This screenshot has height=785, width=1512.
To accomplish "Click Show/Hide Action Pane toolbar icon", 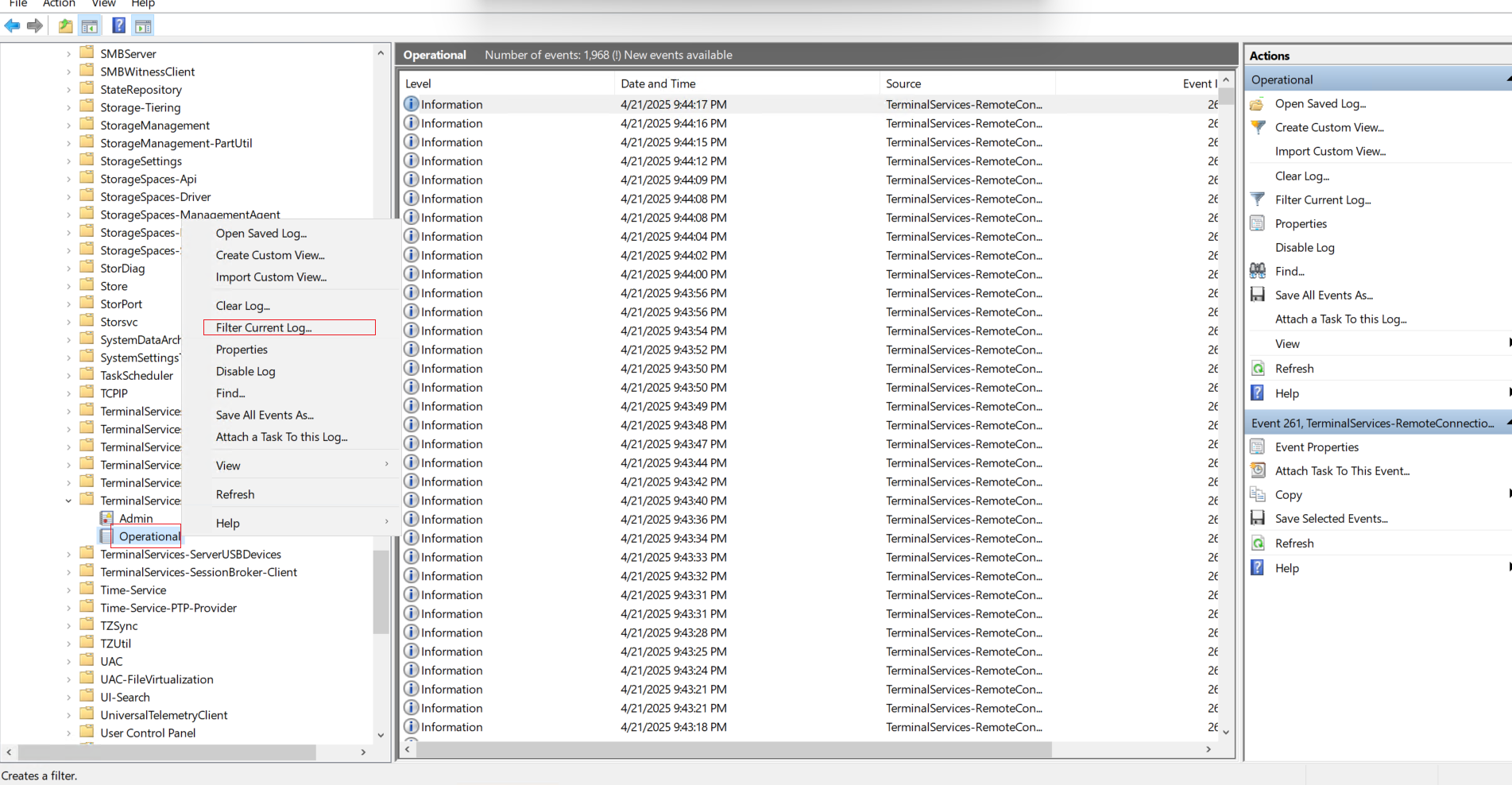I will (x=143, y=26).
